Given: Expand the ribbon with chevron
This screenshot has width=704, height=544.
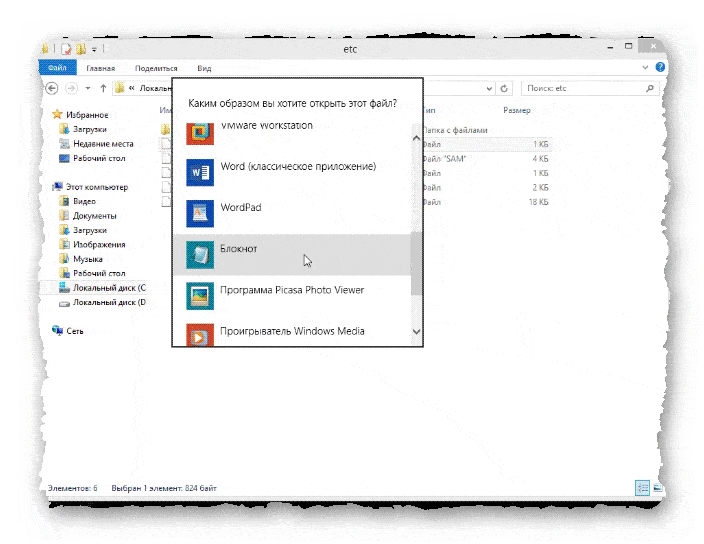Looking at the screenshot, I should [645, 67].
